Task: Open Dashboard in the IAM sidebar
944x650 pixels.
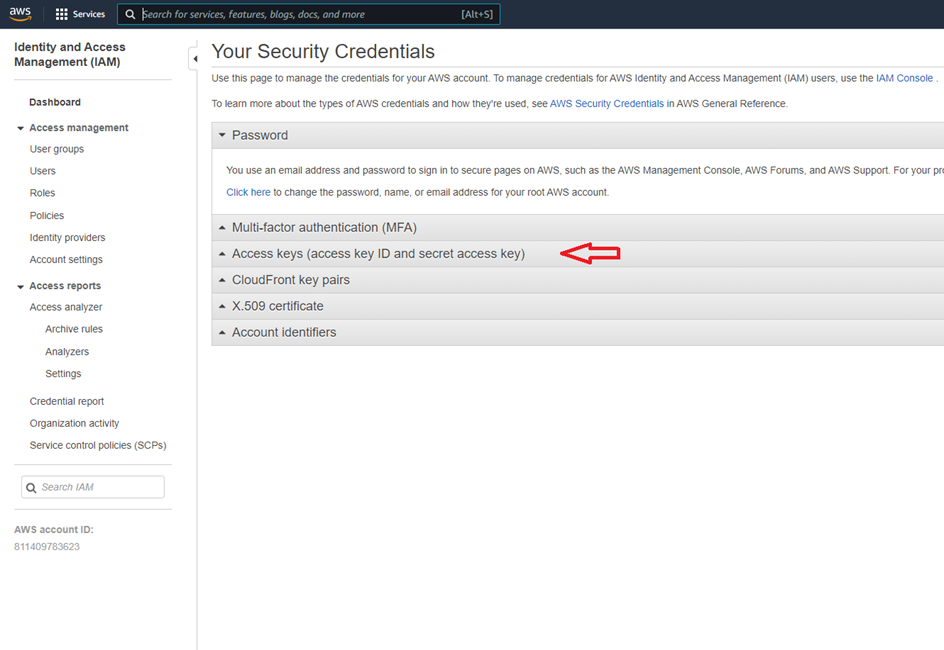Action: click(55, 102)
